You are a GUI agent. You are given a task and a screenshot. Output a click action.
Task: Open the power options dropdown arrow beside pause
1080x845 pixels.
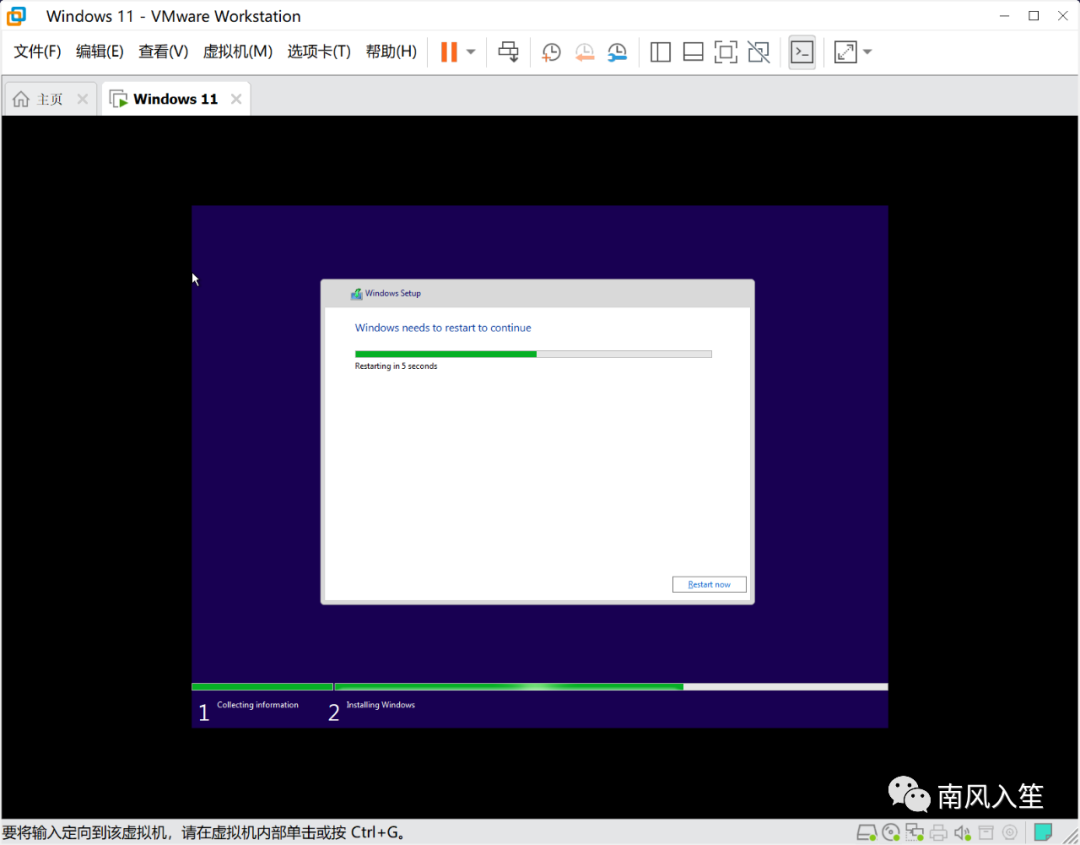point(471,52)
